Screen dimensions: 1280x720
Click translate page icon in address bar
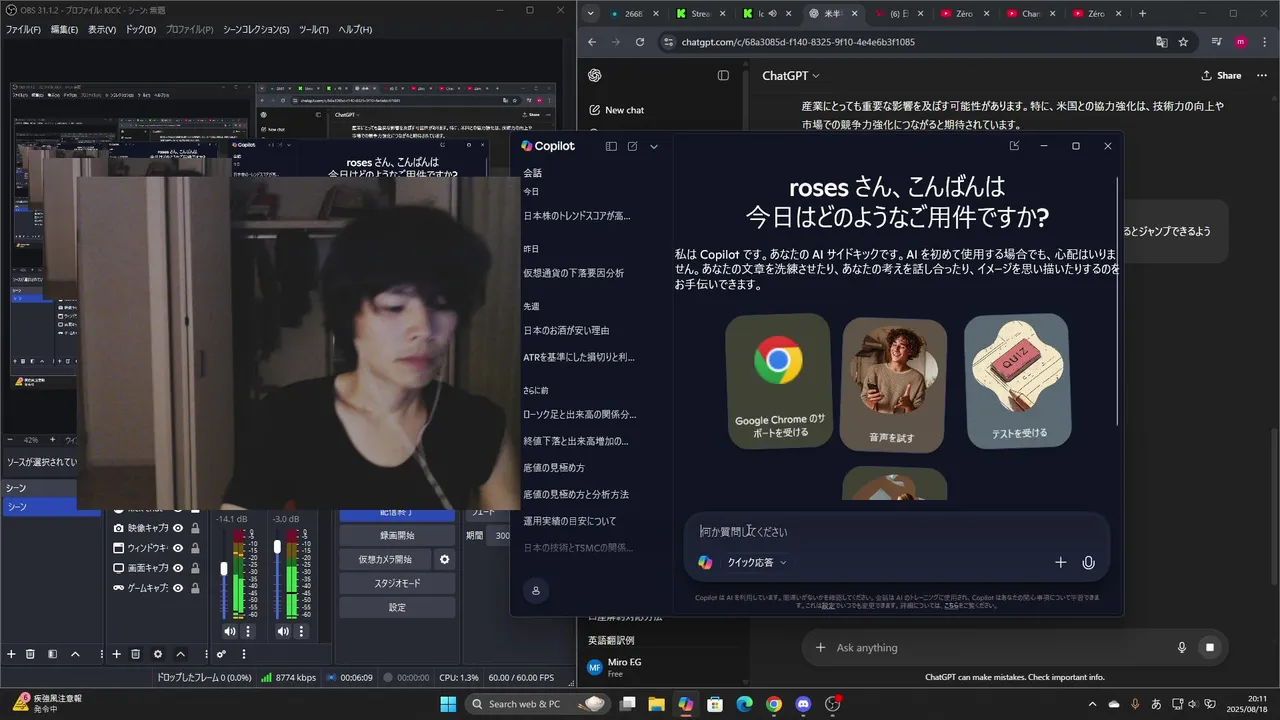tap(1161, 42)
